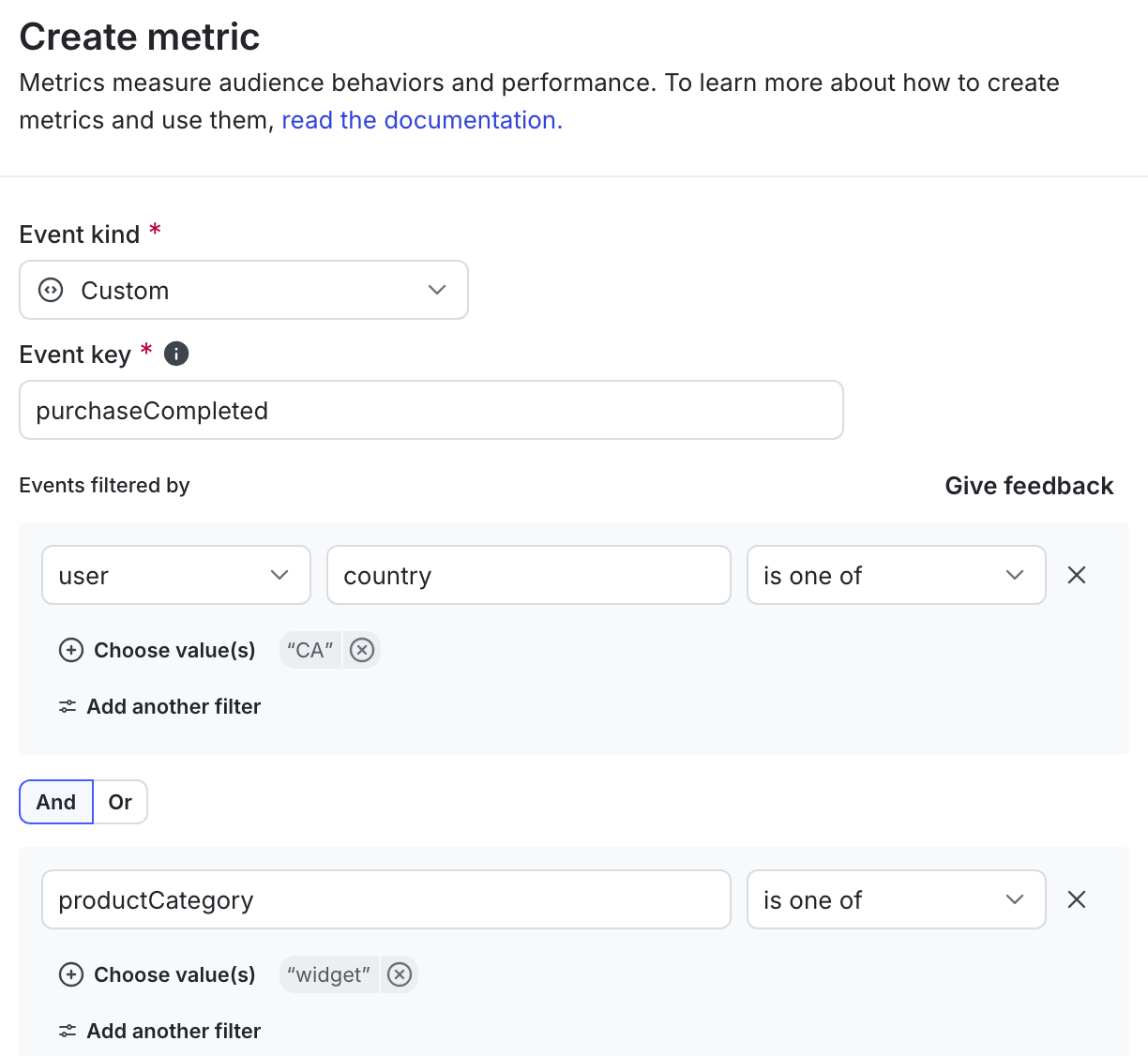
Task: Click the sliders icon beside the first Add another filter
Action: click(67, 706)
